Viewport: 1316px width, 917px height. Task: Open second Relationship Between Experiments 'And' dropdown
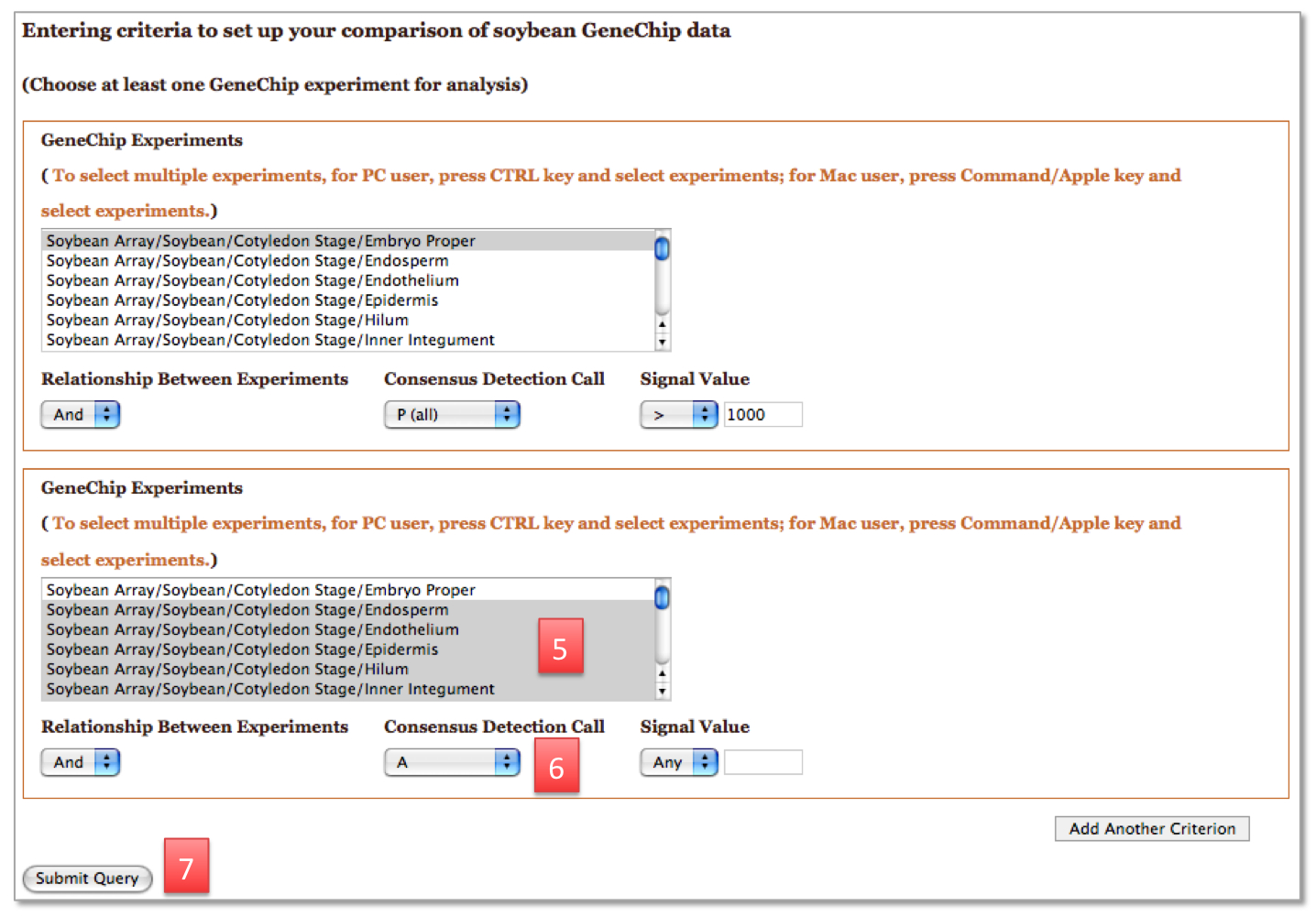coord(81,762)
